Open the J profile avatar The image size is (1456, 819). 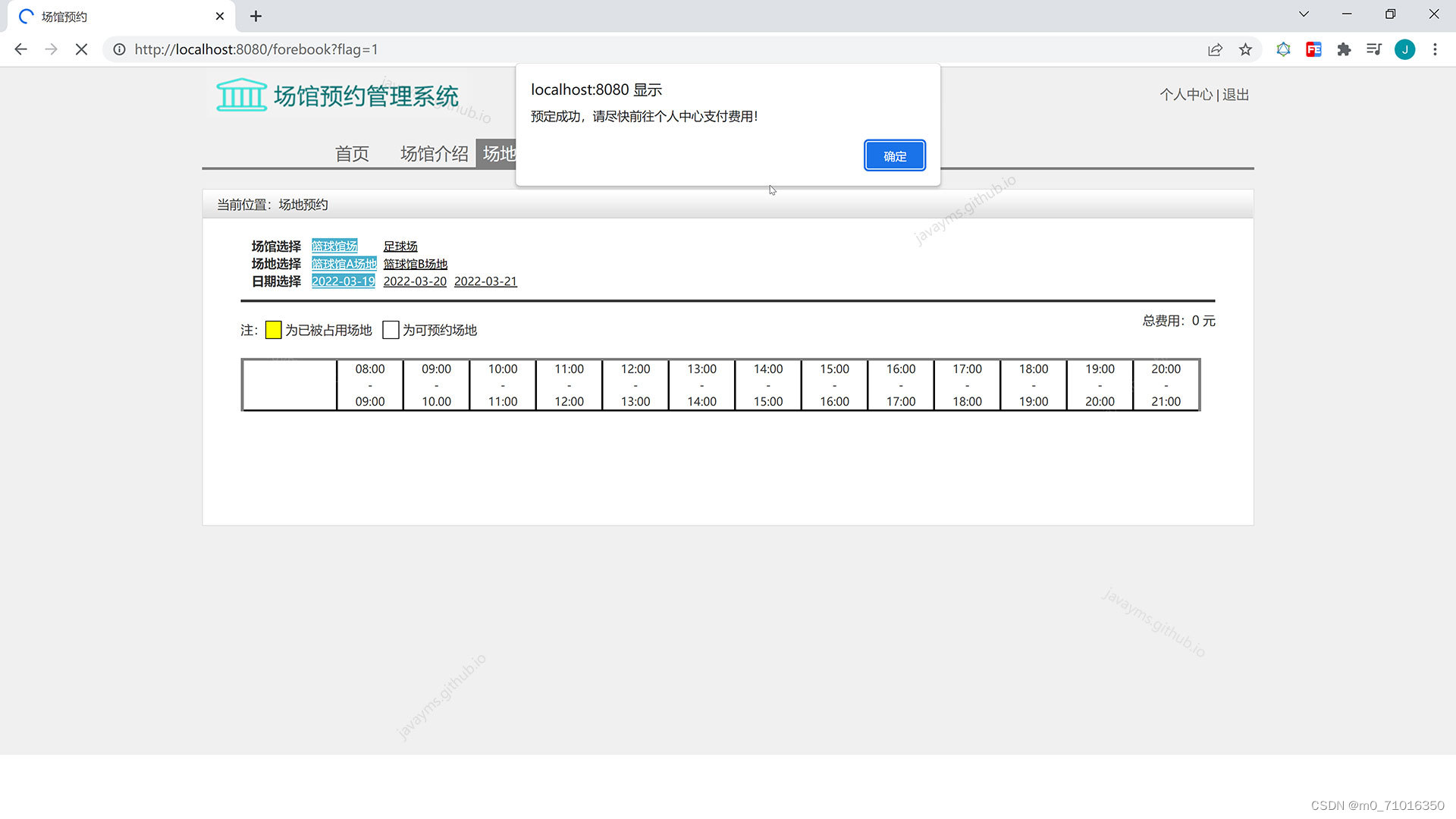tap(1404, 49)
